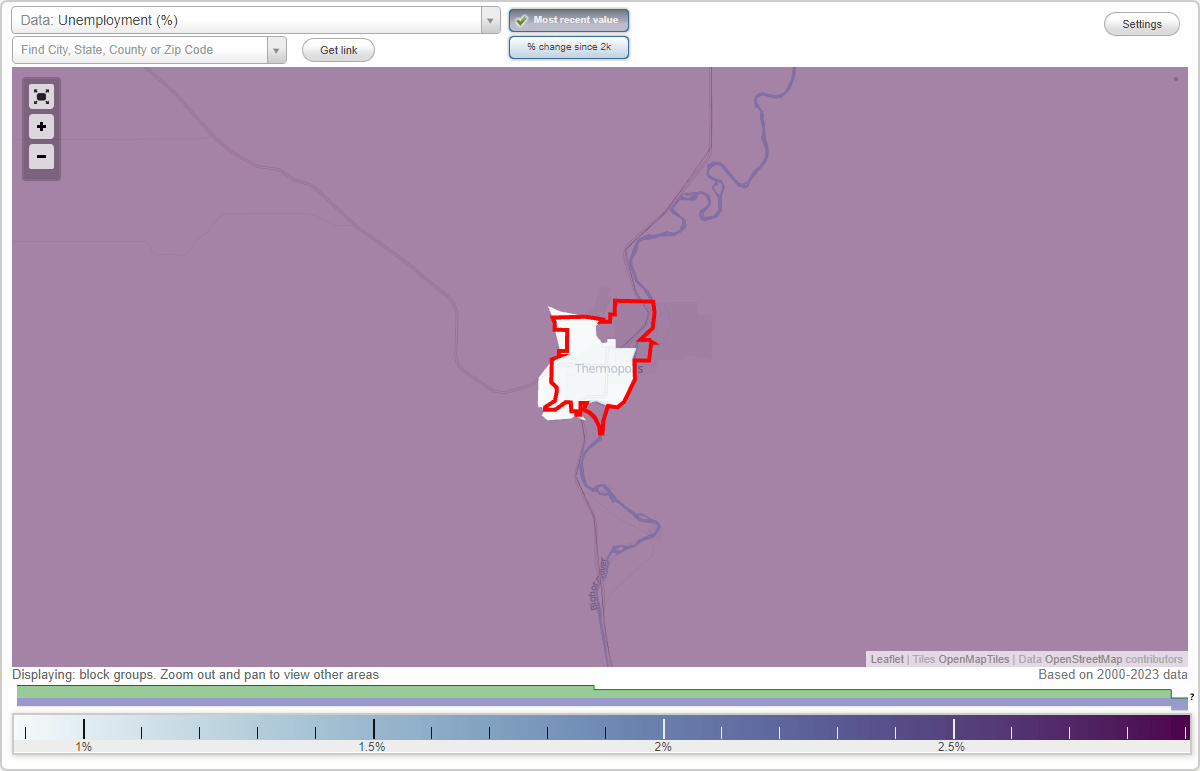Zoom in using the plus icon

pyautogui.click(x=41, y=127)
